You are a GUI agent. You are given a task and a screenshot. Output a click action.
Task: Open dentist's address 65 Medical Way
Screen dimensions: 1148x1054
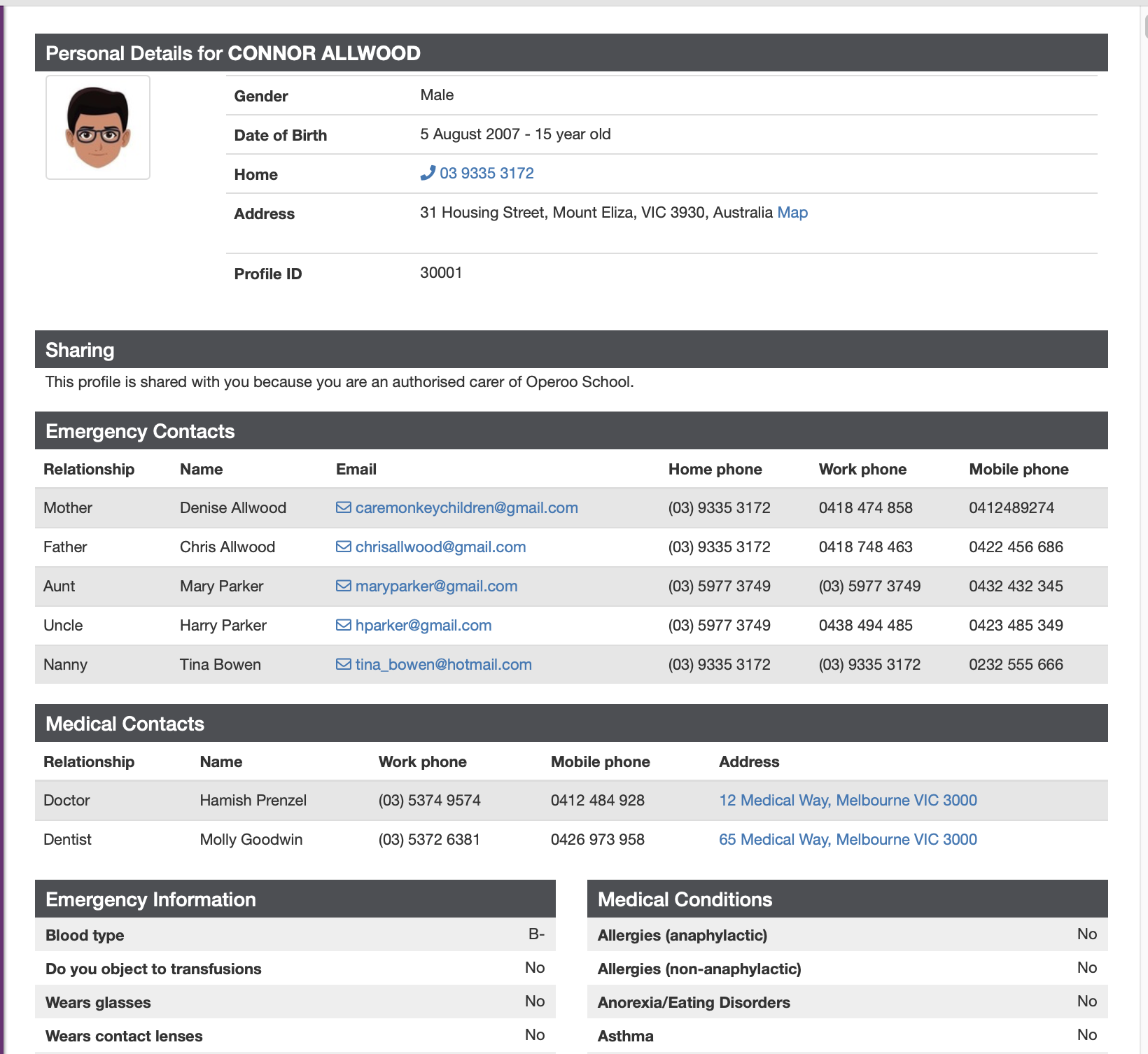click(848, 839)
